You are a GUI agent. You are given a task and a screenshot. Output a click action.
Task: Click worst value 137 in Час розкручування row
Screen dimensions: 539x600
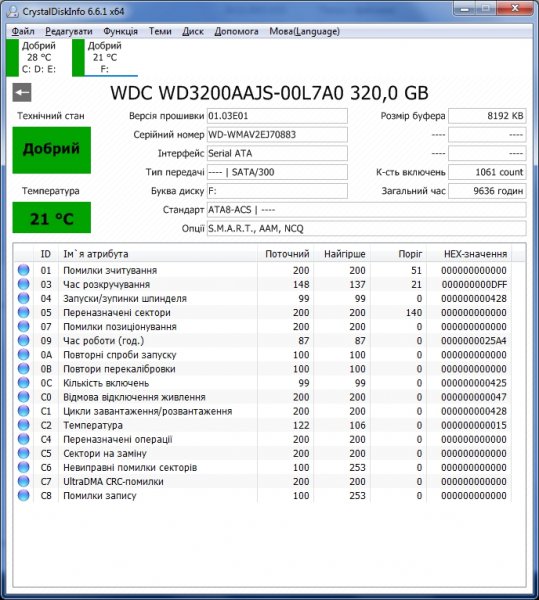point(357,284)
